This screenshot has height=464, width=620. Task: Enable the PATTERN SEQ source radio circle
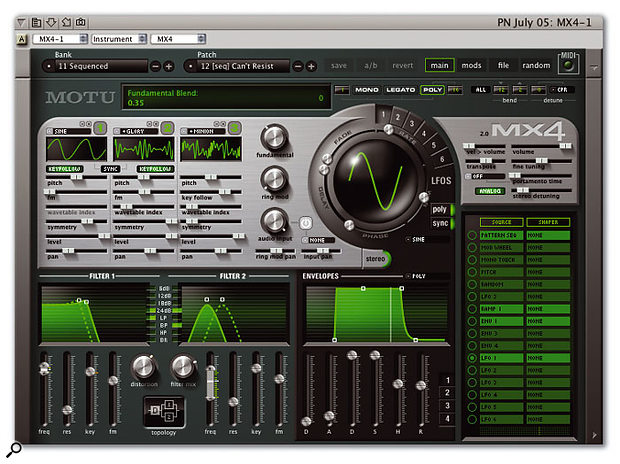point(471,235)
